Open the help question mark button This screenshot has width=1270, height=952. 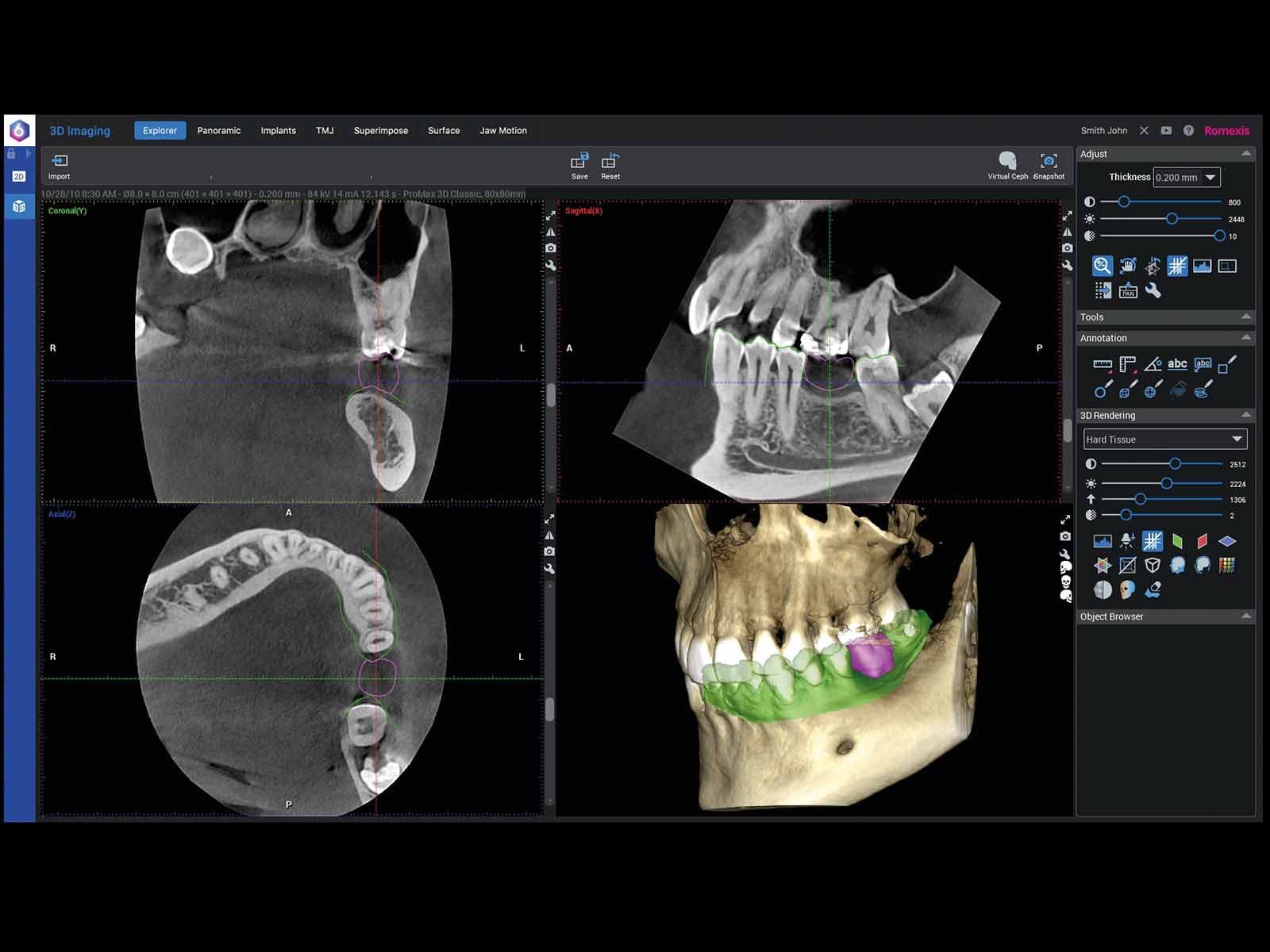1188,131
